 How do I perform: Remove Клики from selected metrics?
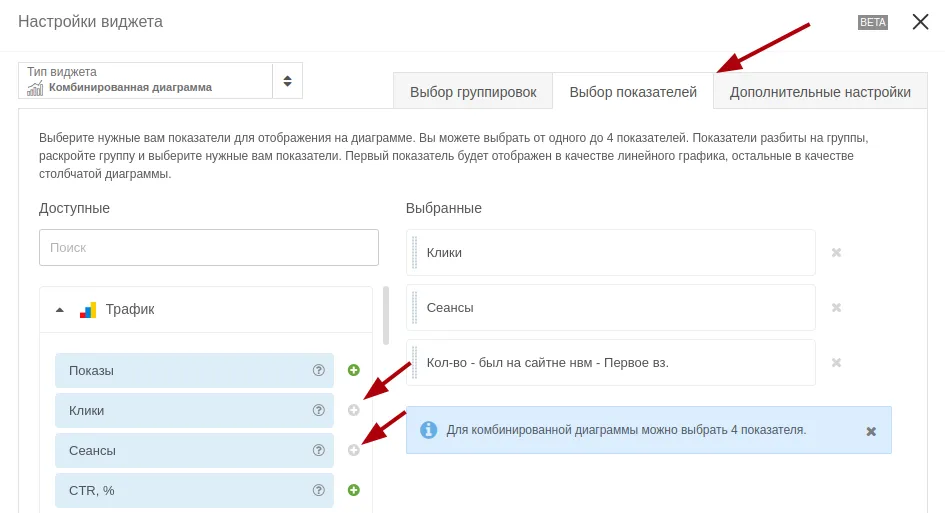coord(837,253)
